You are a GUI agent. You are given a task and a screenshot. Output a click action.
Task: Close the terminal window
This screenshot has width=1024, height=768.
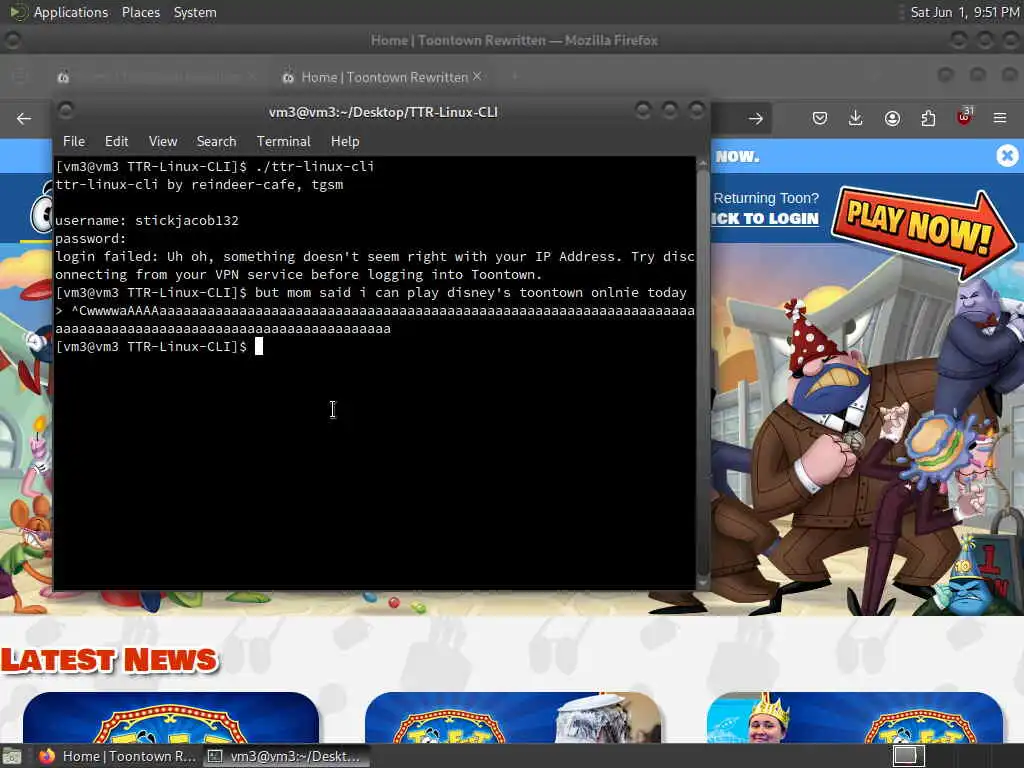[x=697, y=110]
